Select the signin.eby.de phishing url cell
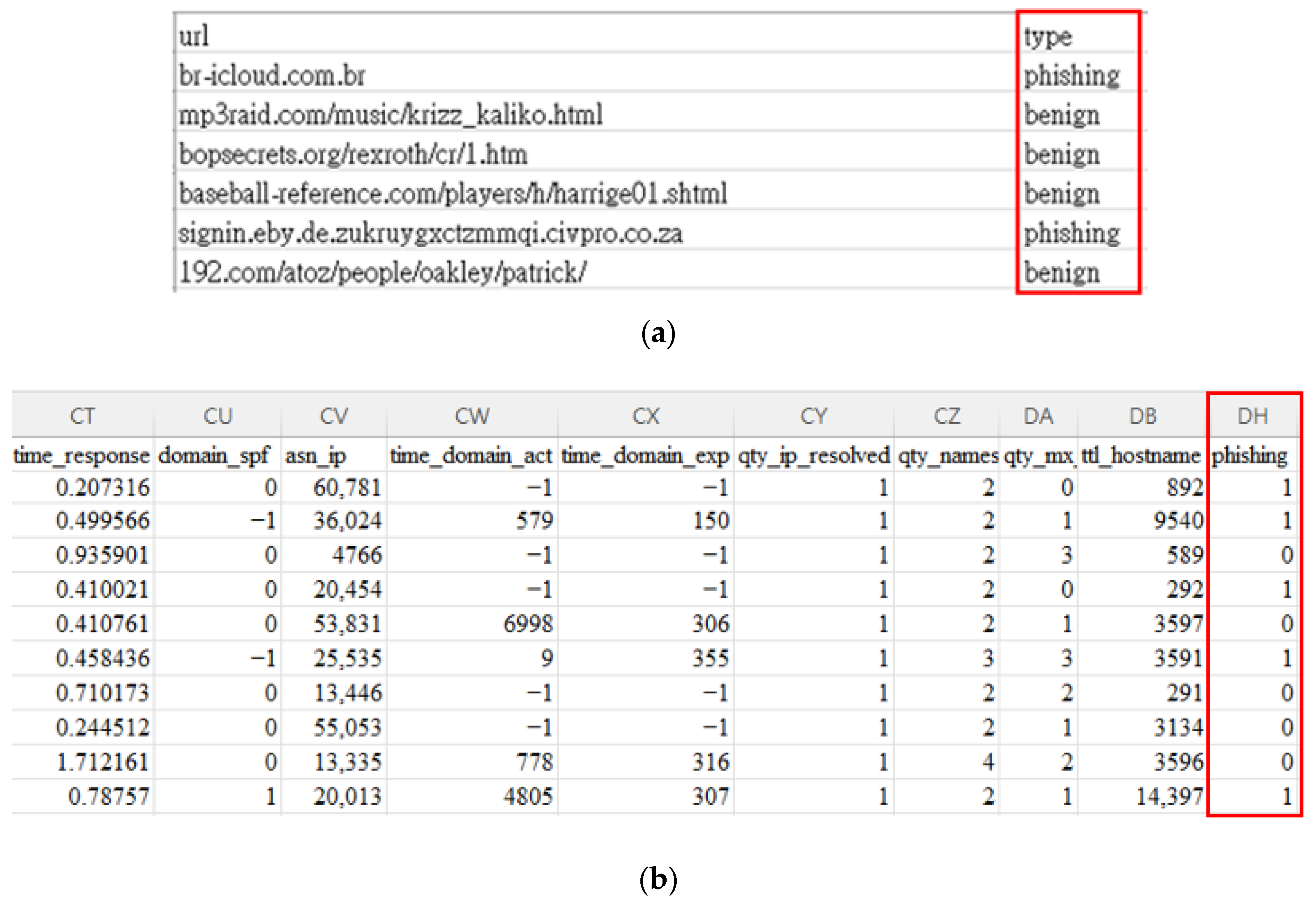1316x907 pixels. (x=430, y=233)
